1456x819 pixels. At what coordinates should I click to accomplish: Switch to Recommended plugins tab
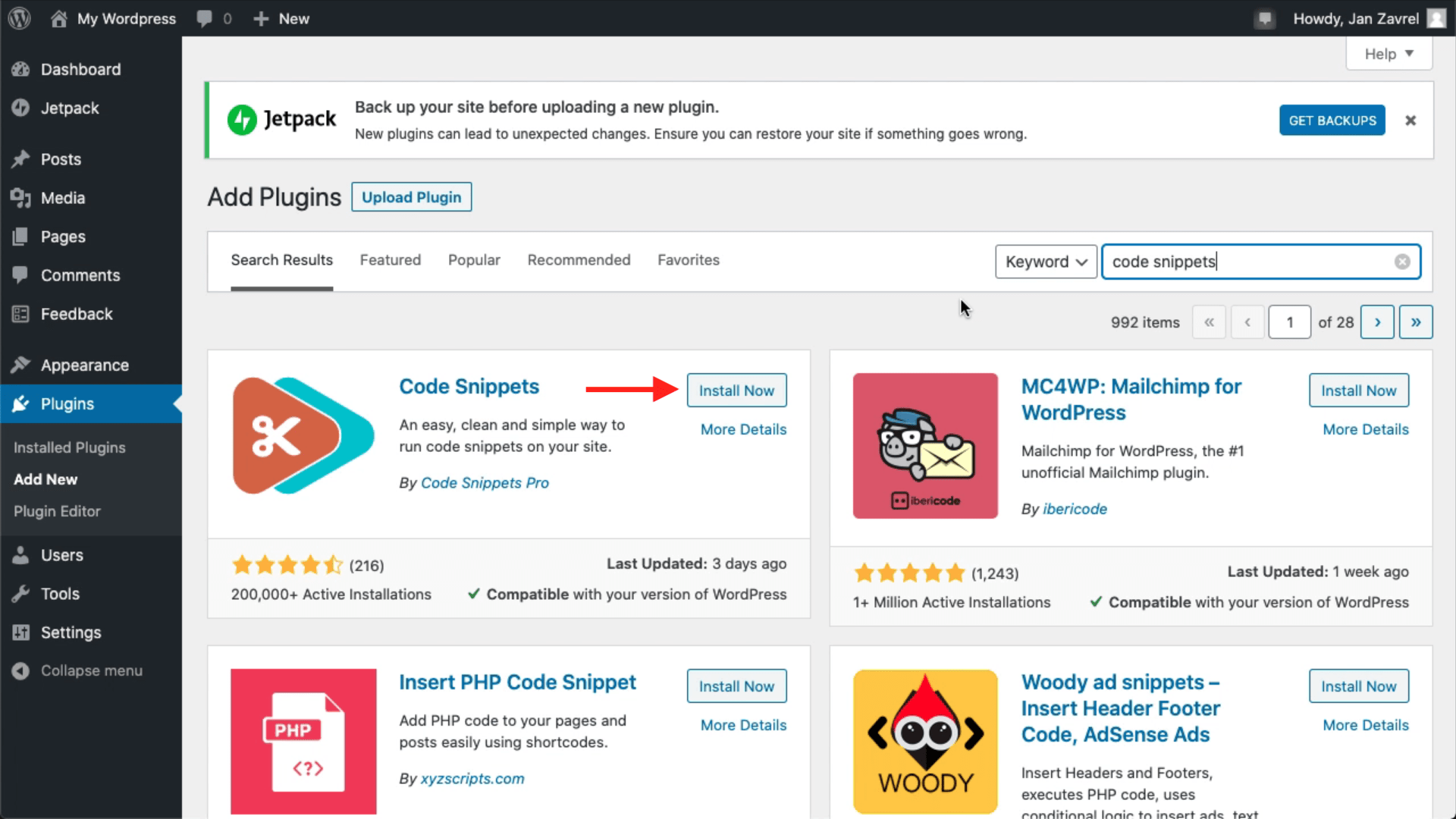pyautogui.click(x=579, y=260)
